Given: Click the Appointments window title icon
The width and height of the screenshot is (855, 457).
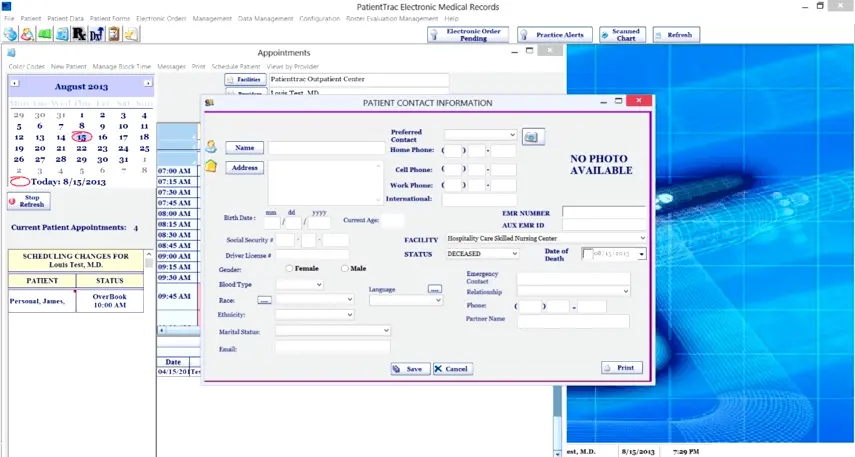Looking at the screenshot, I should point(11,53).
